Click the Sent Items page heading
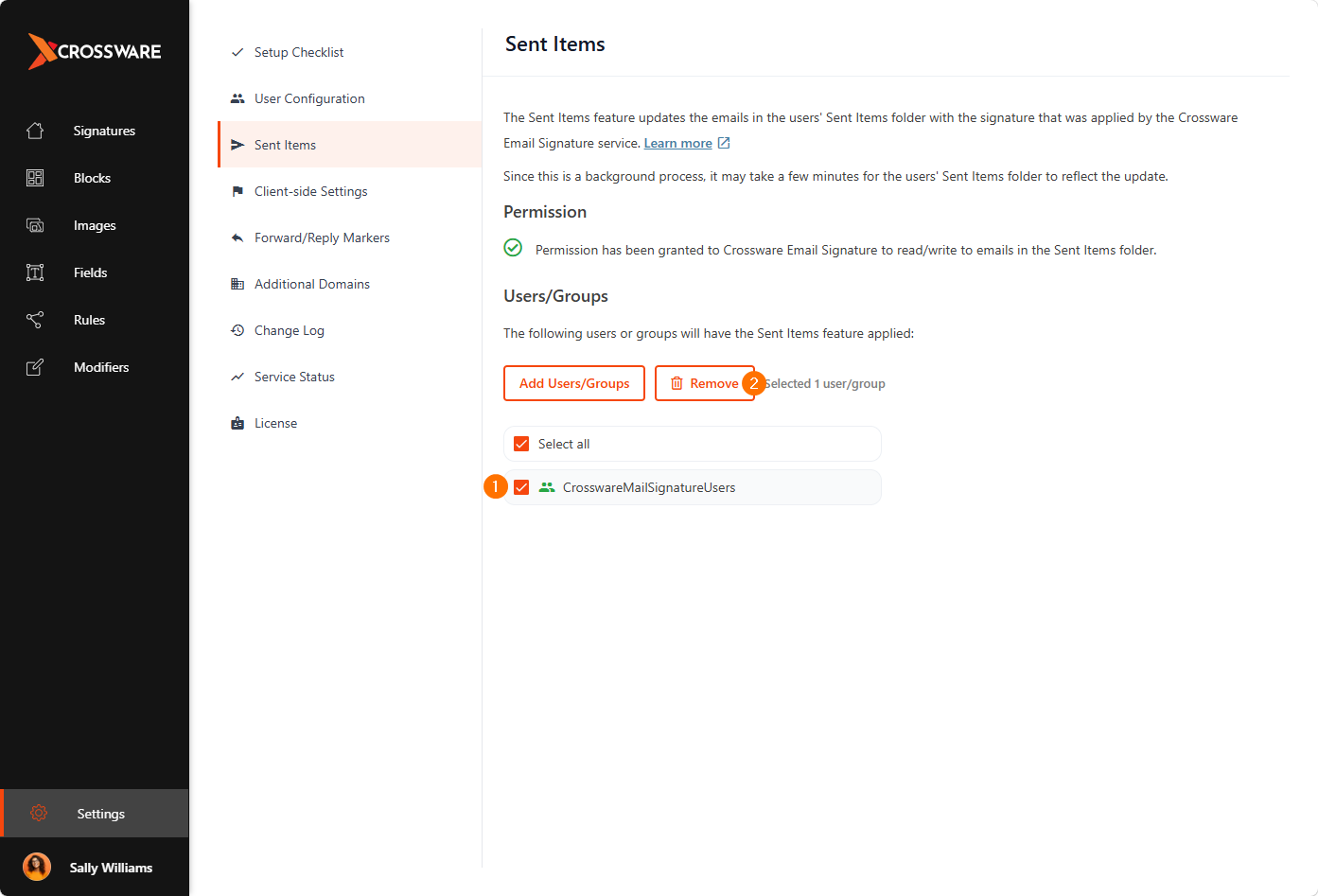1318x896 pixels. [555, 44]
